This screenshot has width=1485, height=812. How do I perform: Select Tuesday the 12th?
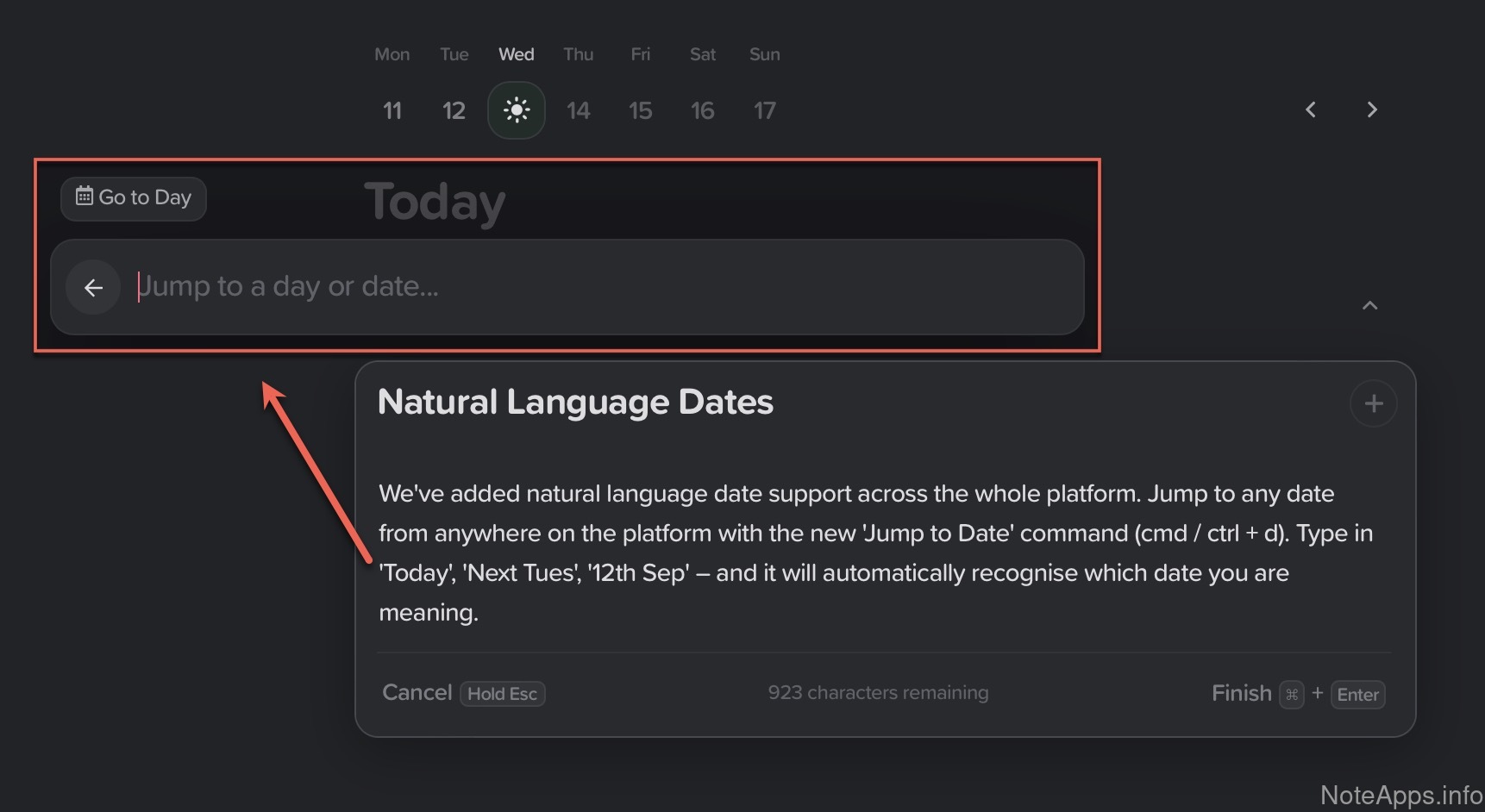pyautogui.click(x=454, y=110)
